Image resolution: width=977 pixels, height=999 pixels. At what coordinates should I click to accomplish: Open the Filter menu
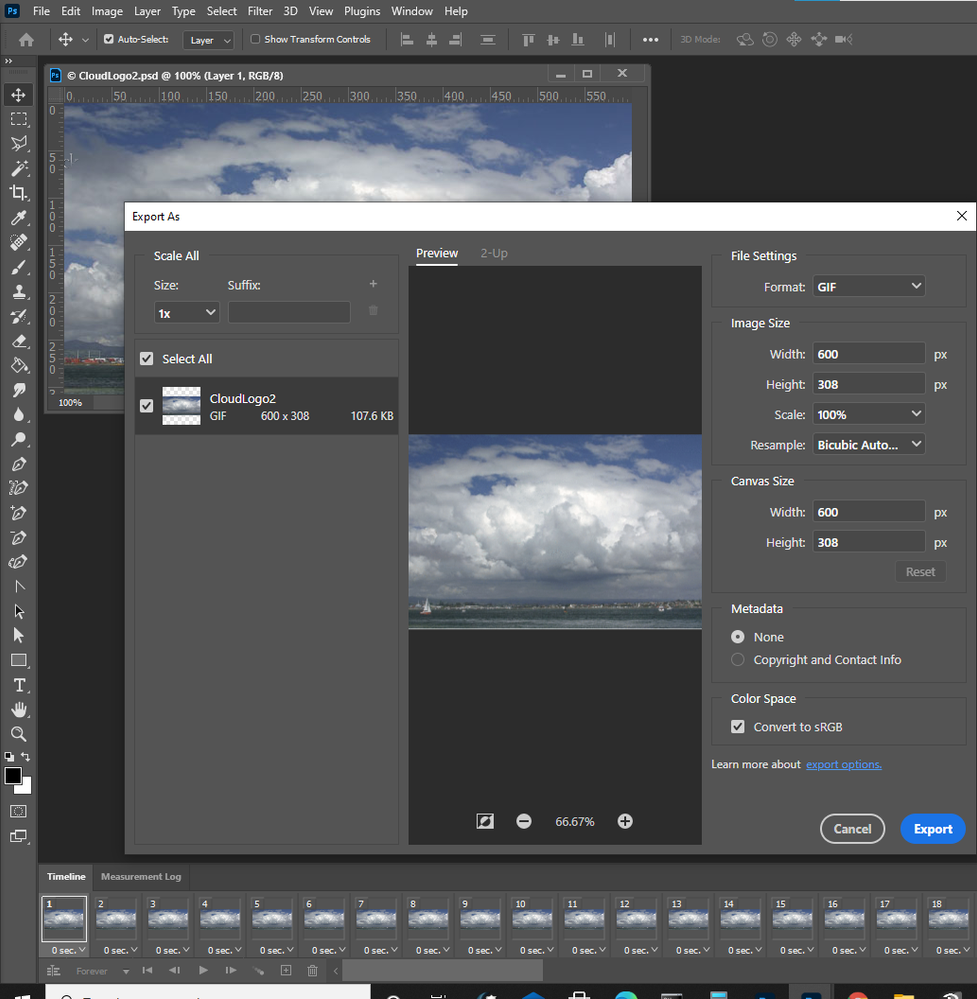coord(260,11)
